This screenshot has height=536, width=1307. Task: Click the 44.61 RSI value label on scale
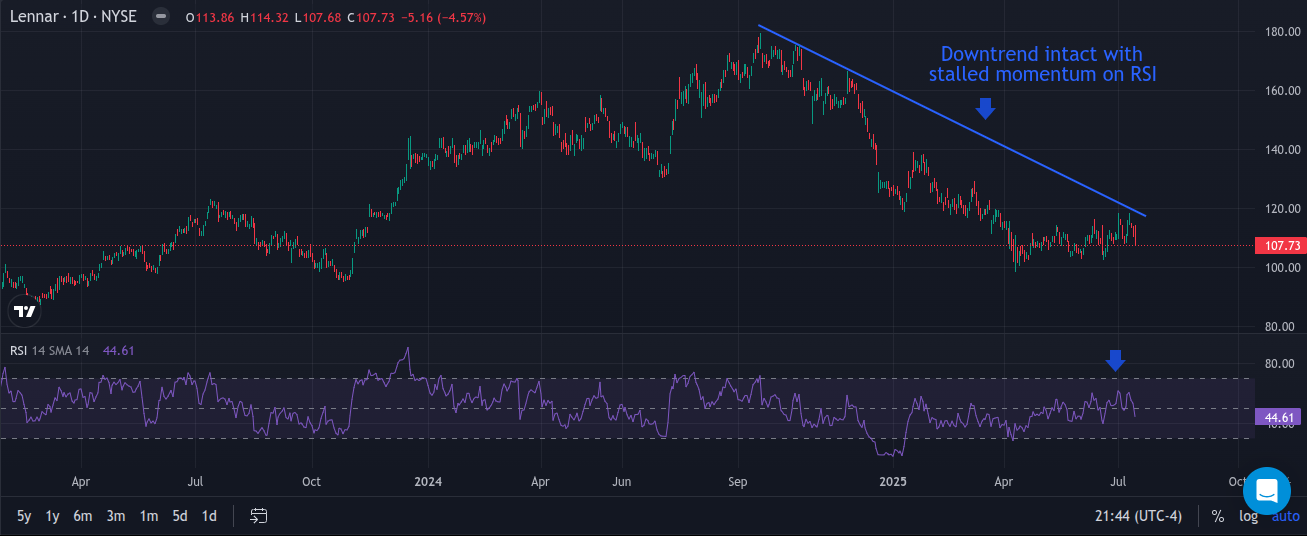point(1281,417)
